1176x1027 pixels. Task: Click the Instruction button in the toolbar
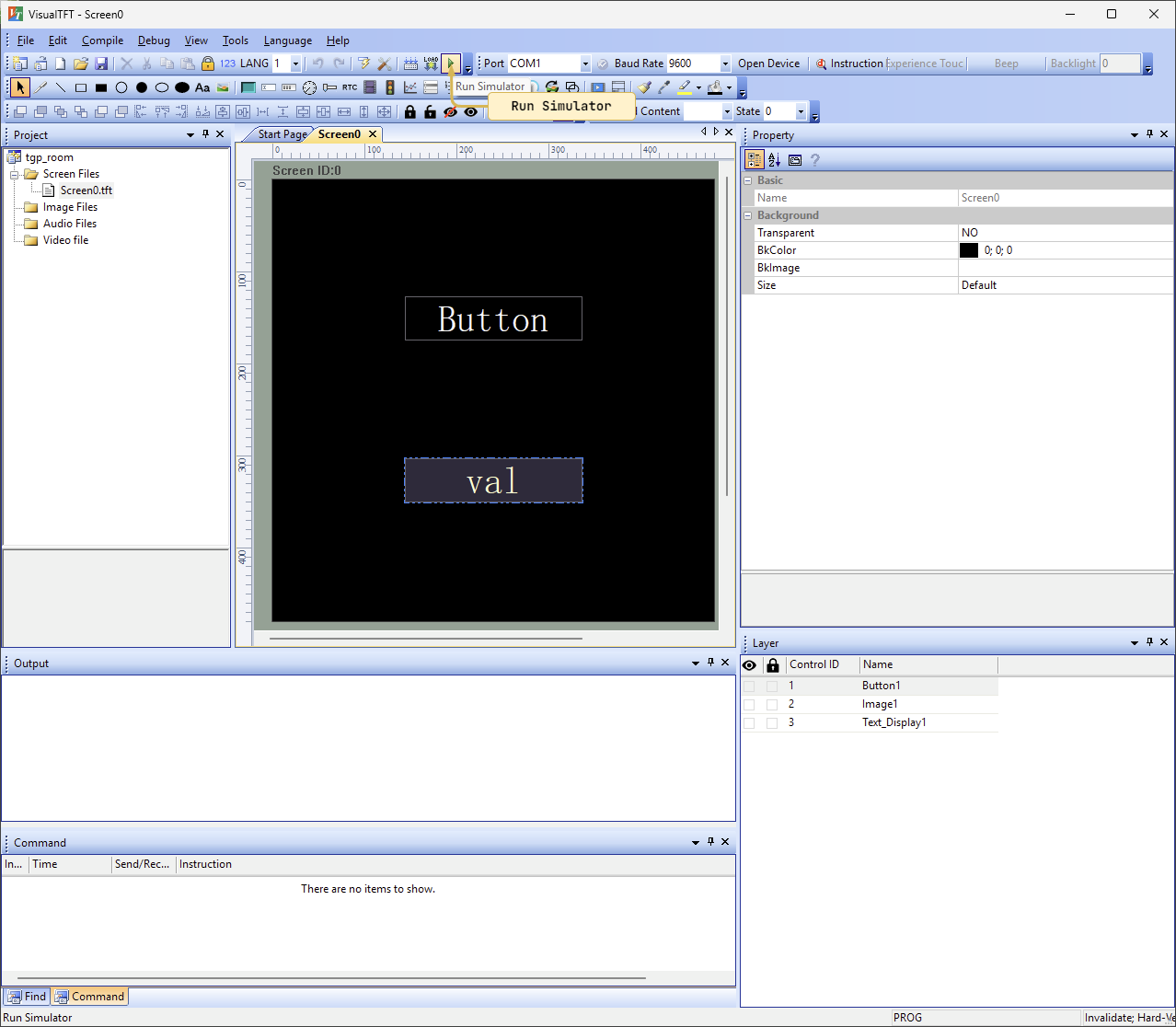849,63
